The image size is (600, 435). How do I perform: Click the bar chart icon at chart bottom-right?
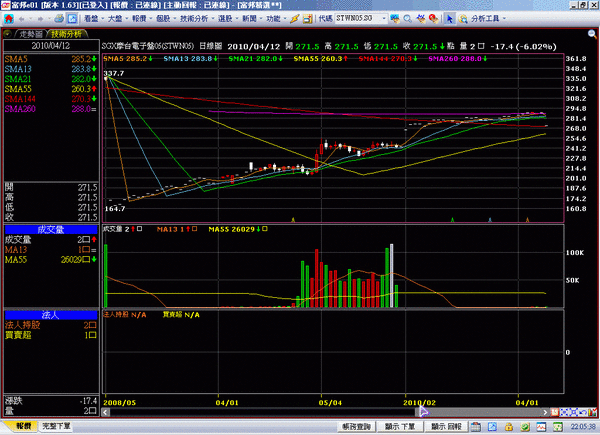[592, 412]
